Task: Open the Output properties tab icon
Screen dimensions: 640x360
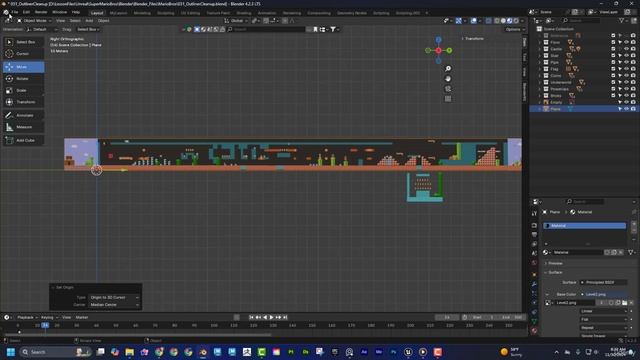Action: pyautogui.click(x=534, y=235)
